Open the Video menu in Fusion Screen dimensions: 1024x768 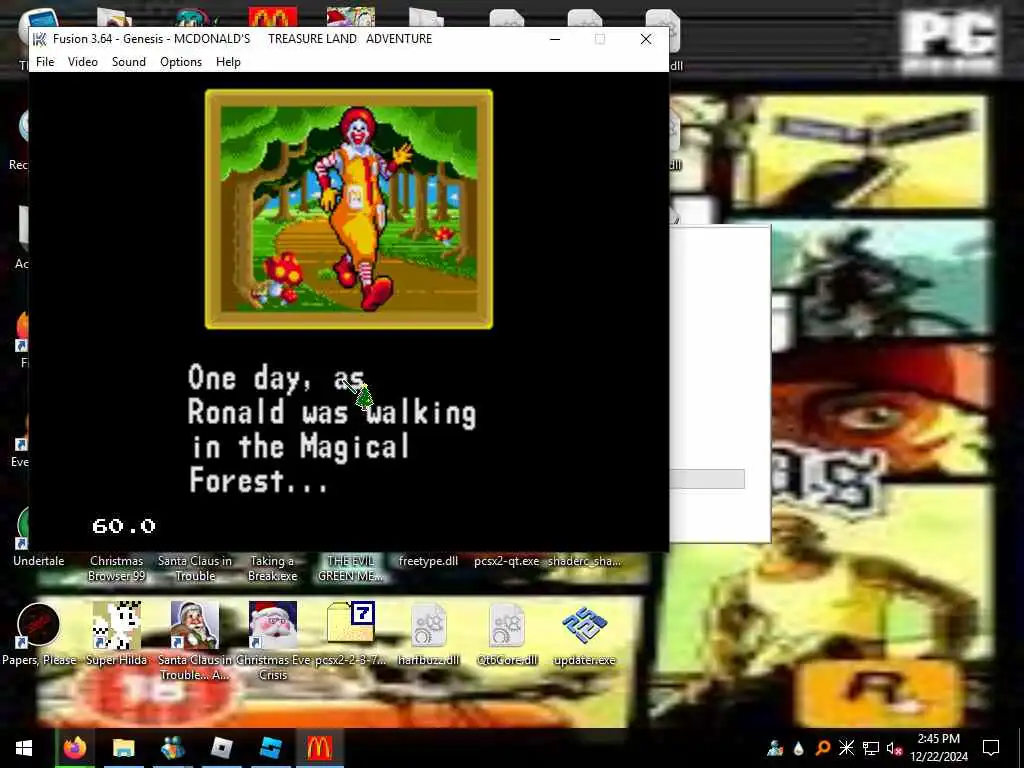coord(83,61)
